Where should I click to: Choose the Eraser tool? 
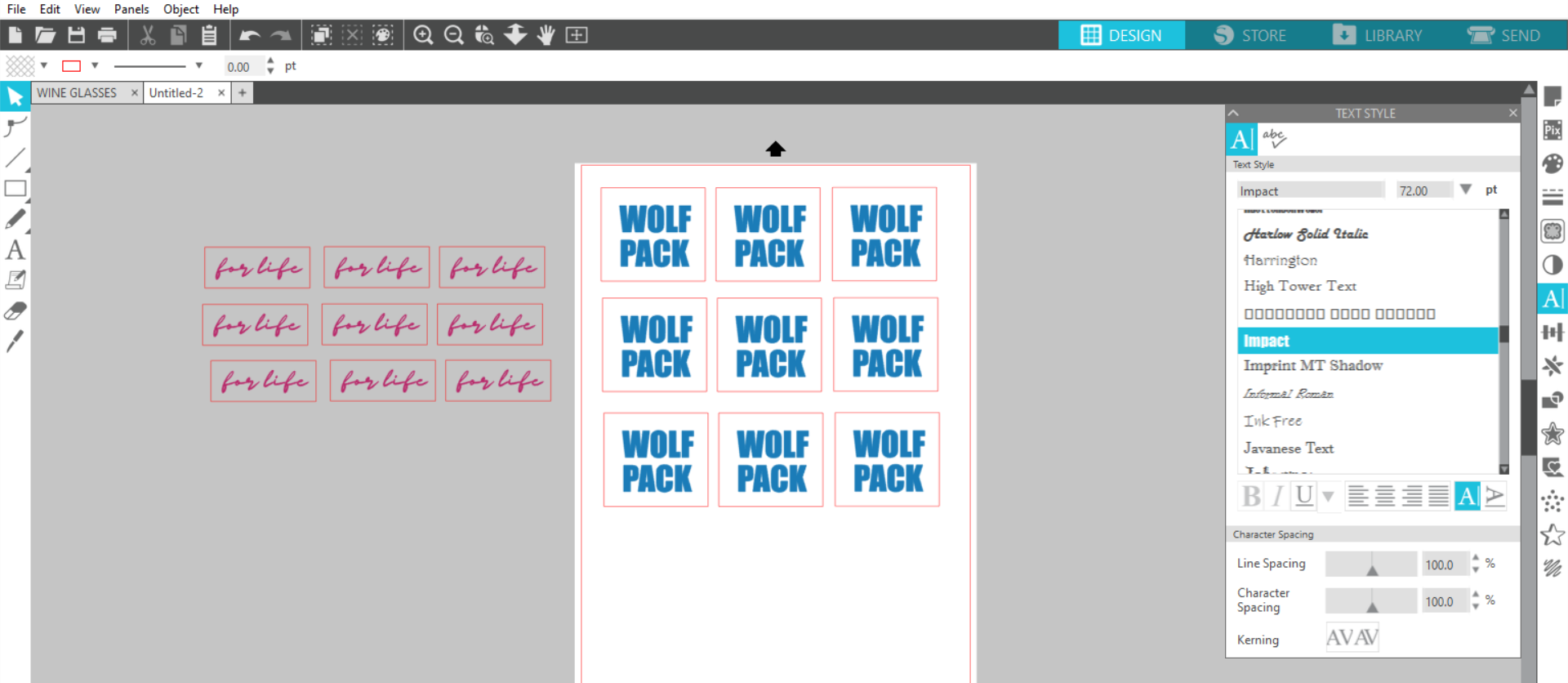15,311
